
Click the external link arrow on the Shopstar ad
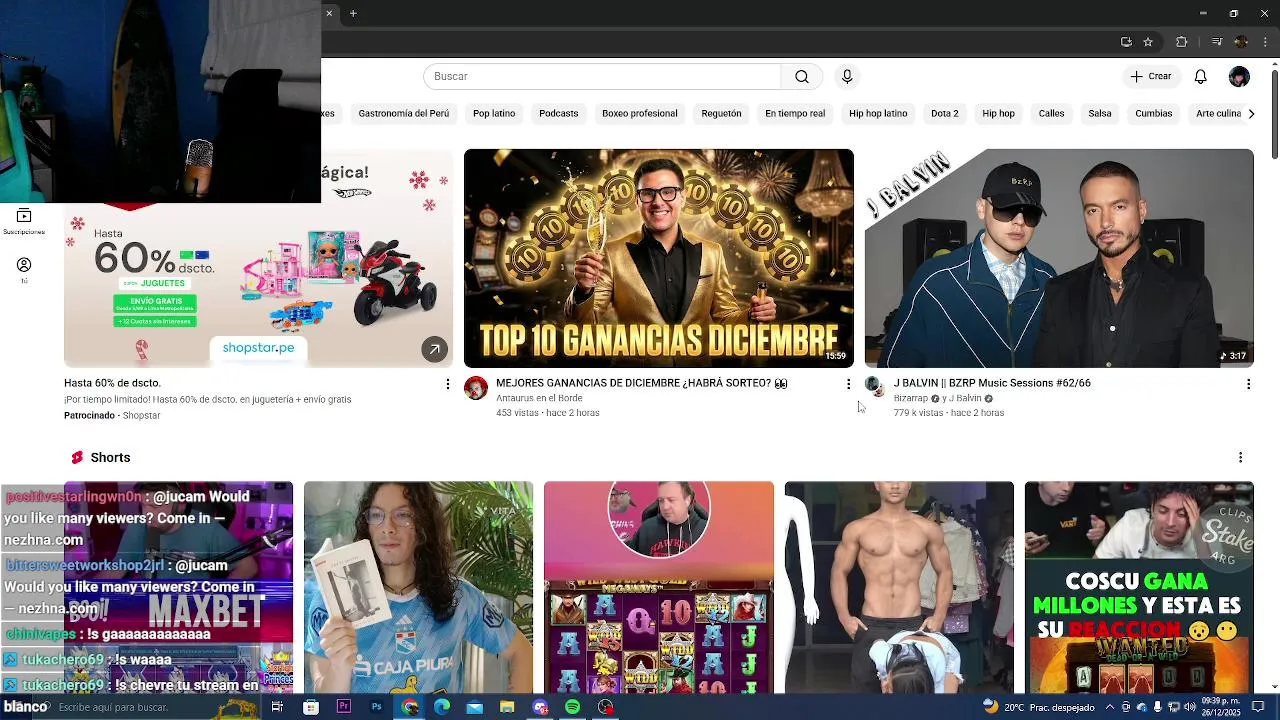pyautogui.click(x=434, y=349)
